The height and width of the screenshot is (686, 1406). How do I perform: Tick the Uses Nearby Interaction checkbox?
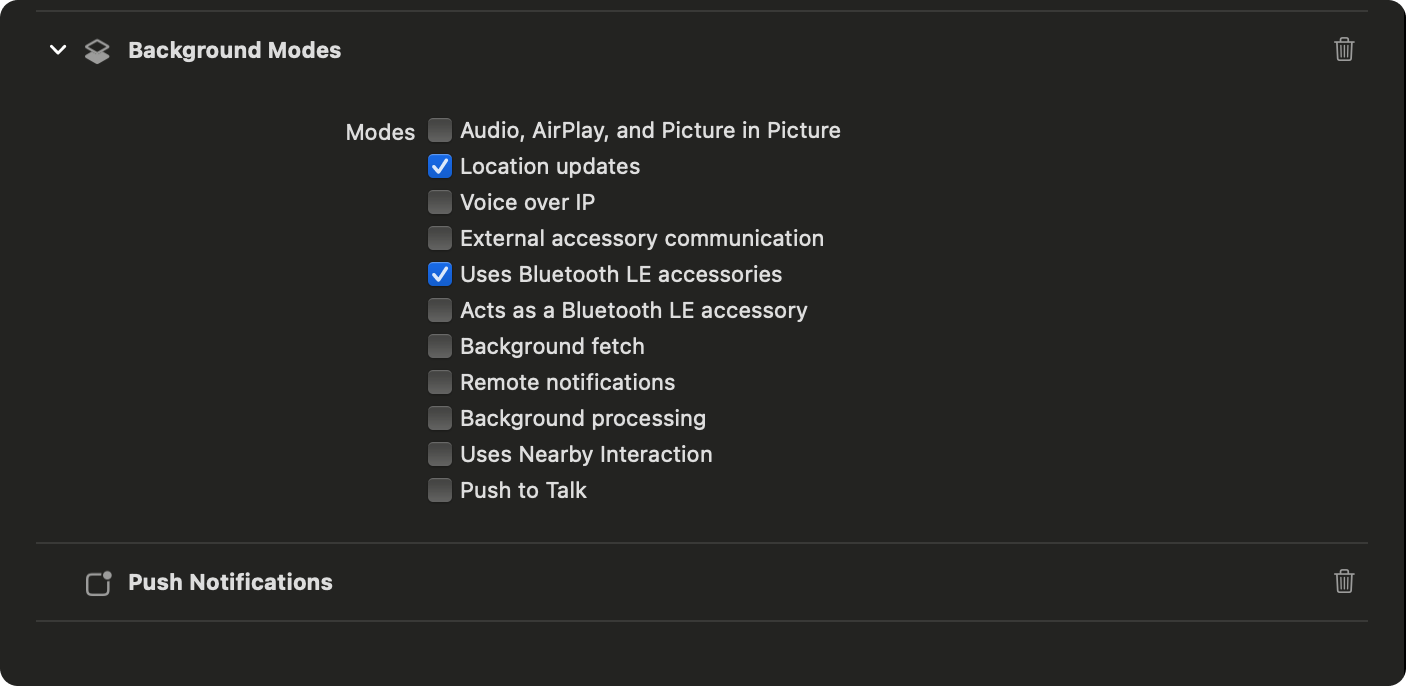click(x=440, y=454)
